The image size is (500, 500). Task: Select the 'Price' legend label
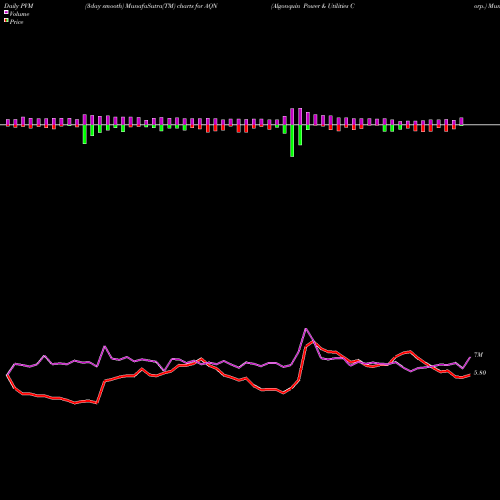(16, 22)
